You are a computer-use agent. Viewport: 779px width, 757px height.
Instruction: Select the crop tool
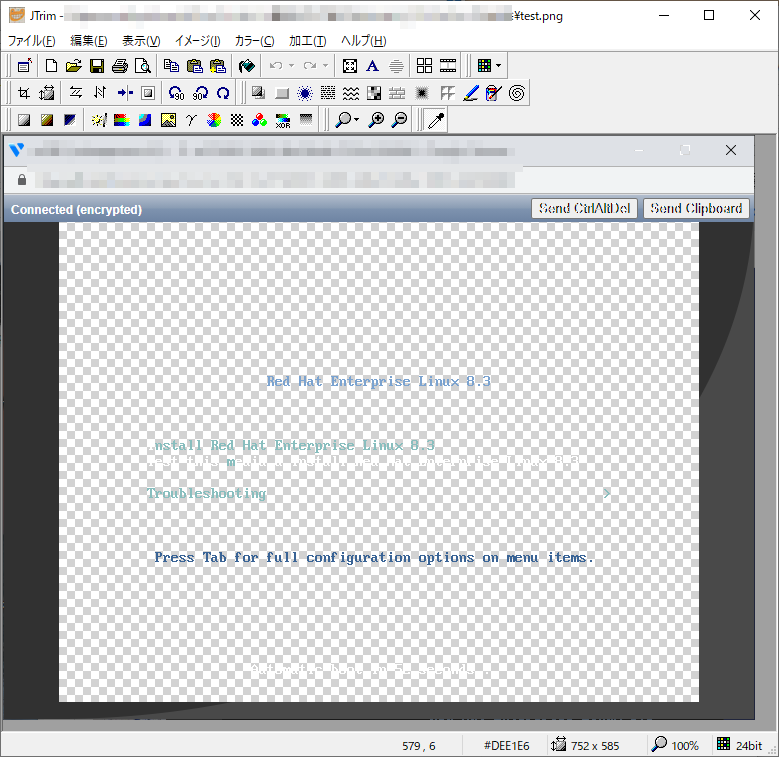(x=24, y=93)
